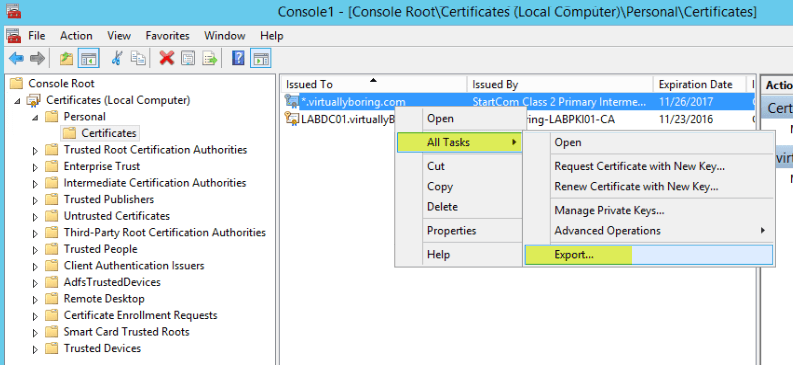Click the gray Forward arrow toolbar icon

(x=37, y=59)
